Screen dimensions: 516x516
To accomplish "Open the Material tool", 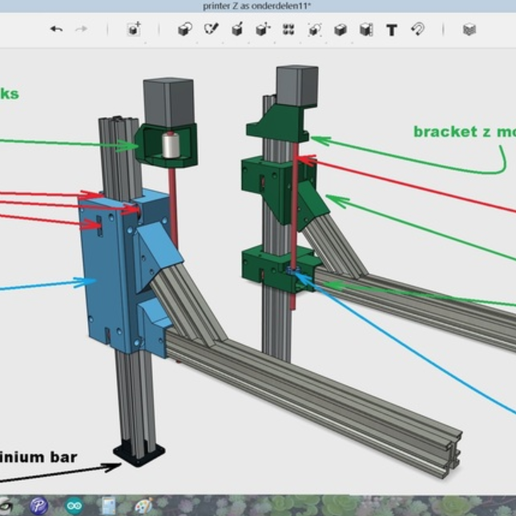I will tap(469, 30).
